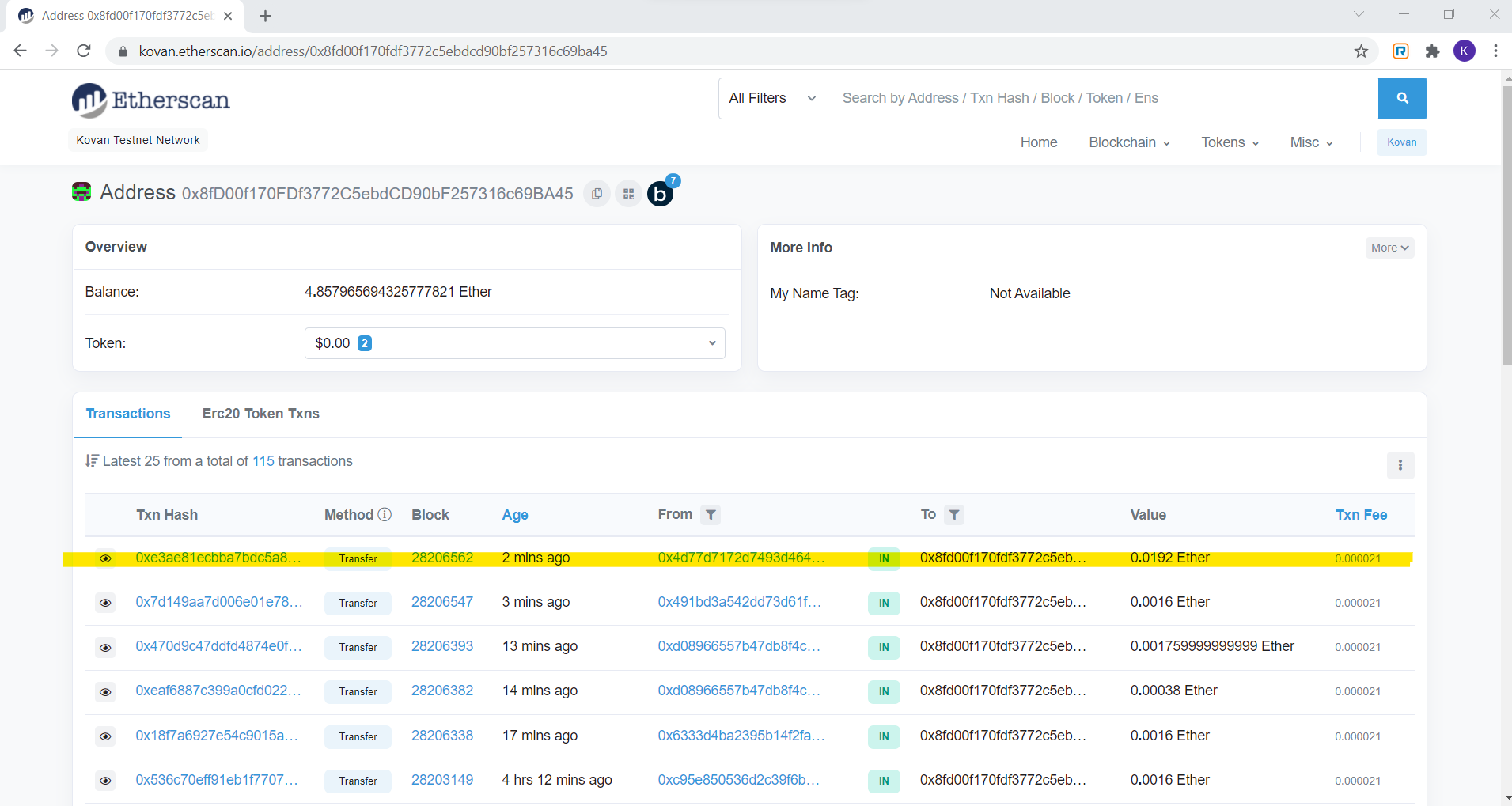This screenshot has height=806, width=1512.
Task: Open the filter funnel on From column
Action: click(x=710, y=514)
